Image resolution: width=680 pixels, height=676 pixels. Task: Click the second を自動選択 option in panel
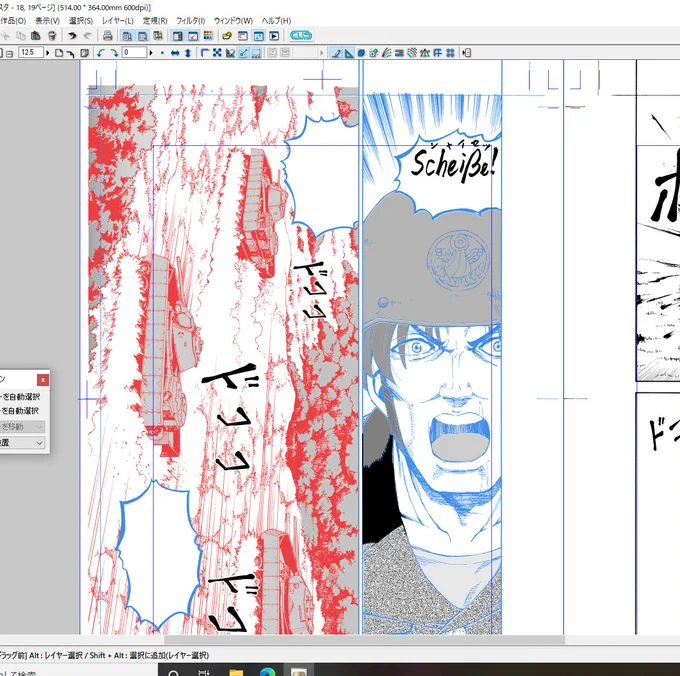[20, 411]
